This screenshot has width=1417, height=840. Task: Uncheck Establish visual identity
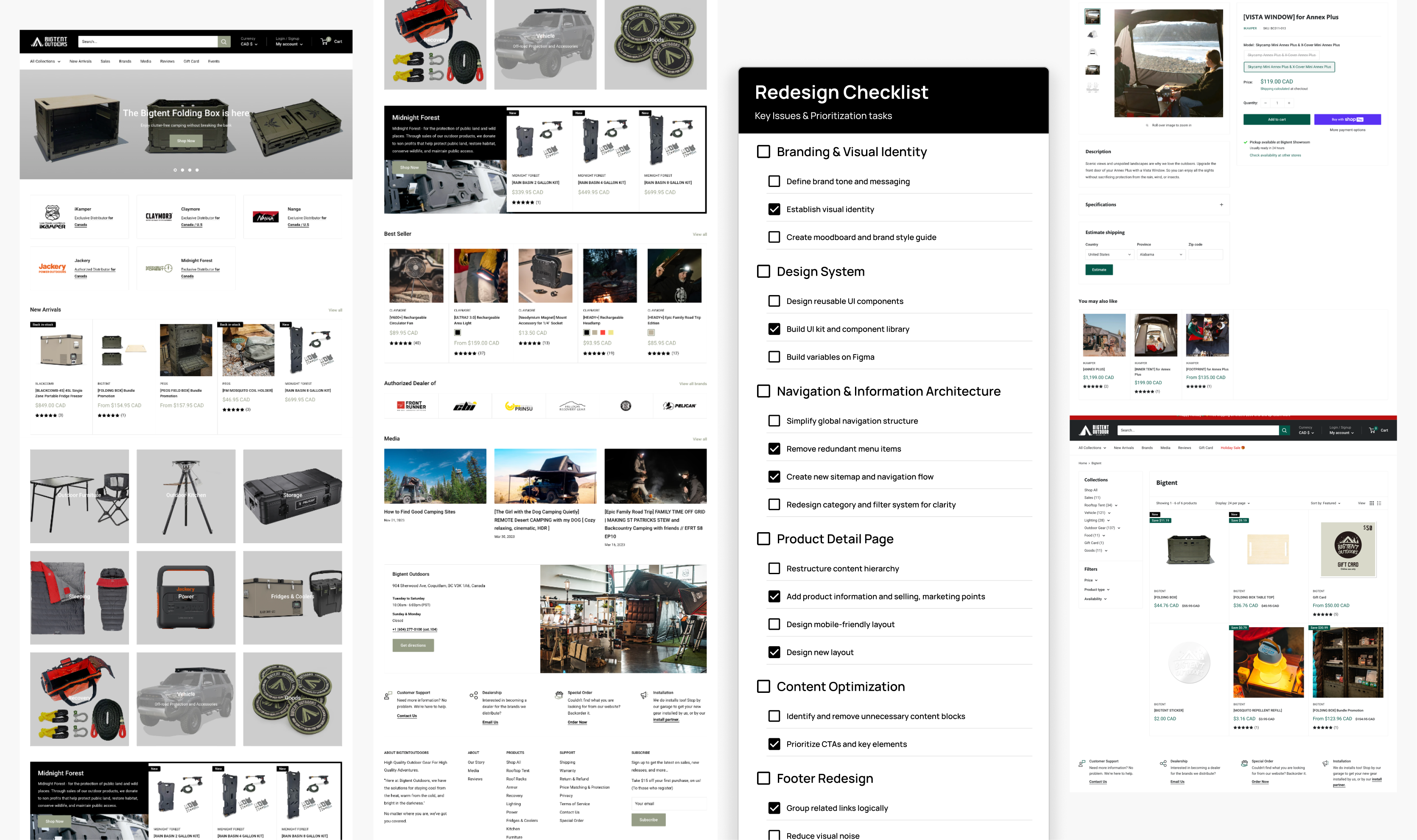[x=774, y=209]
